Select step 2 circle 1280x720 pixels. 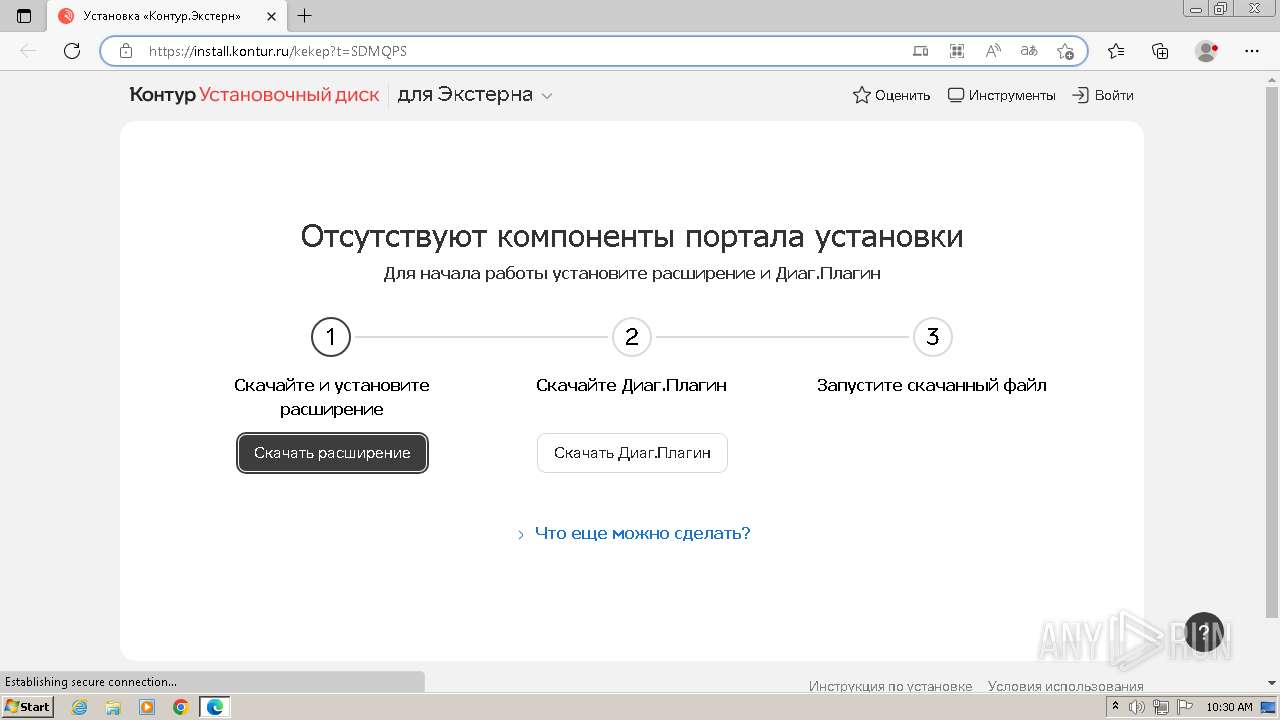pyautogui.click(x=632, y=337)
